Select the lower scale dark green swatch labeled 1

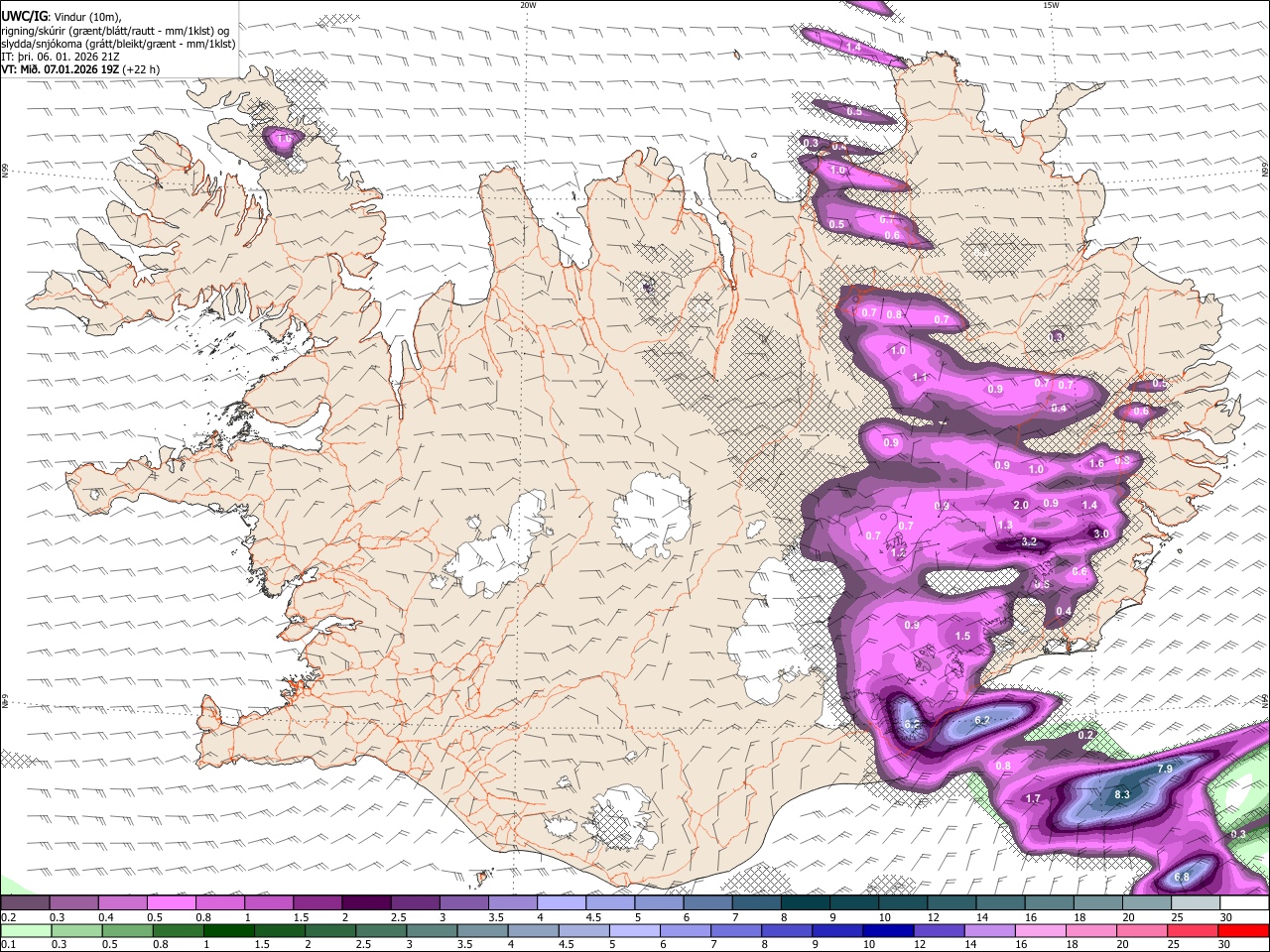pyautogui.click(x=228, y=930)
